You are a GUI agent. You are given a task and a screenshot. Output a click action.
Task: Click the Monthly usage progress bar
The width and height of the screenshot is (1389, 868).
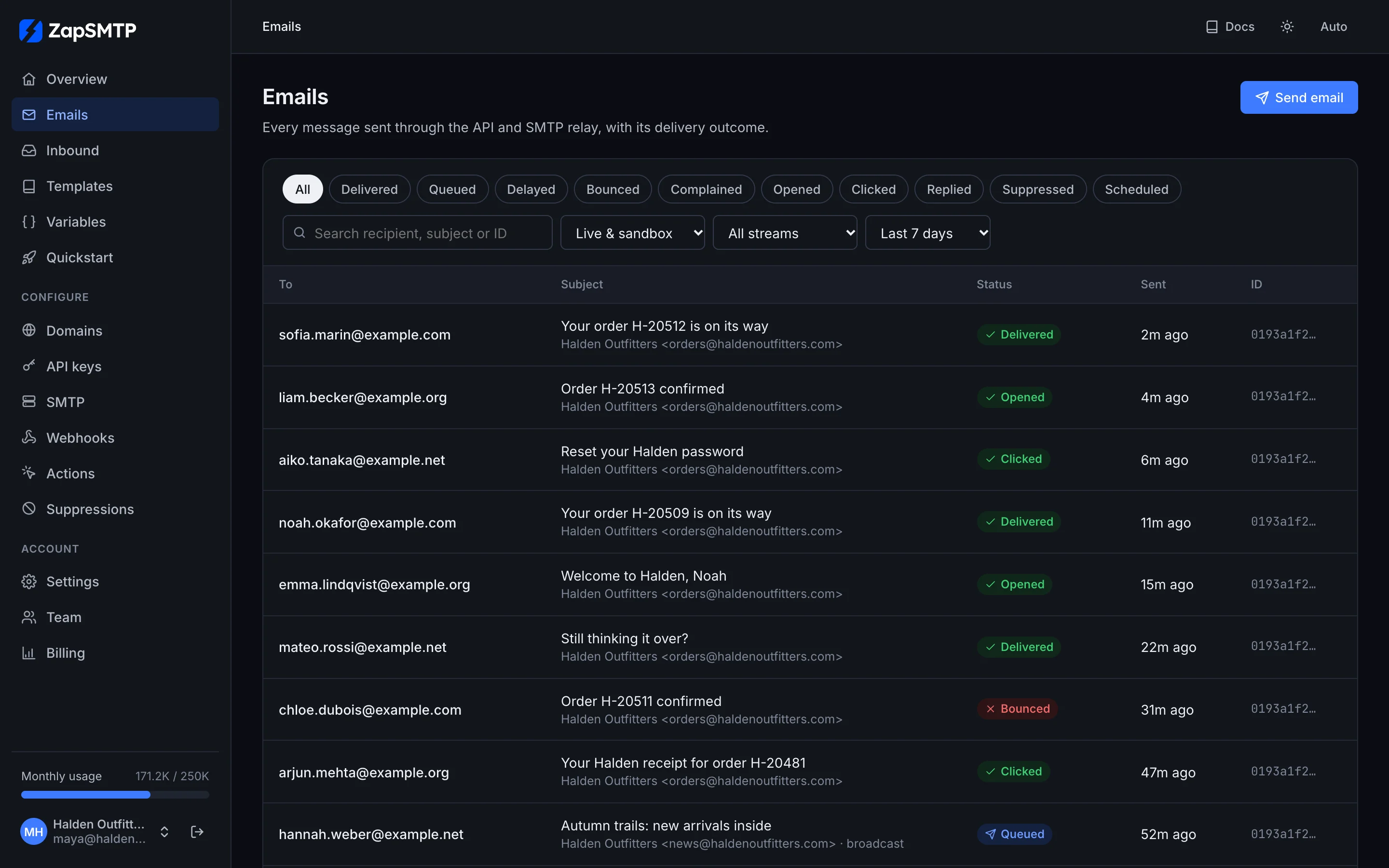115,795
